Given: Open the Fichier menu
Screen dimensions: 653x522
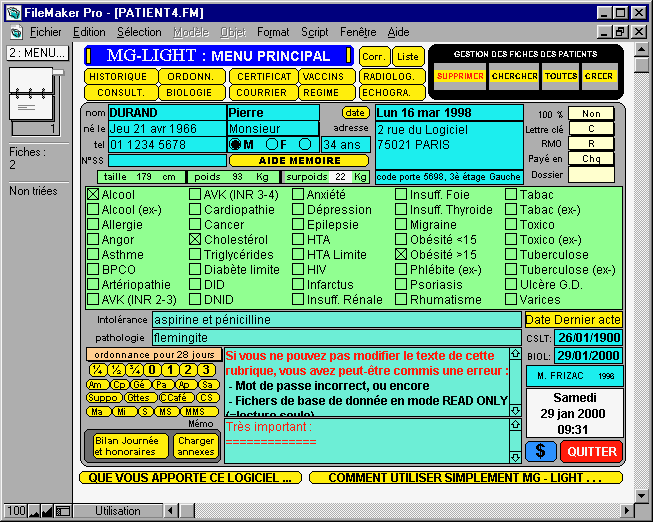Looking at the screenshot, I should (x=45, y=32).
